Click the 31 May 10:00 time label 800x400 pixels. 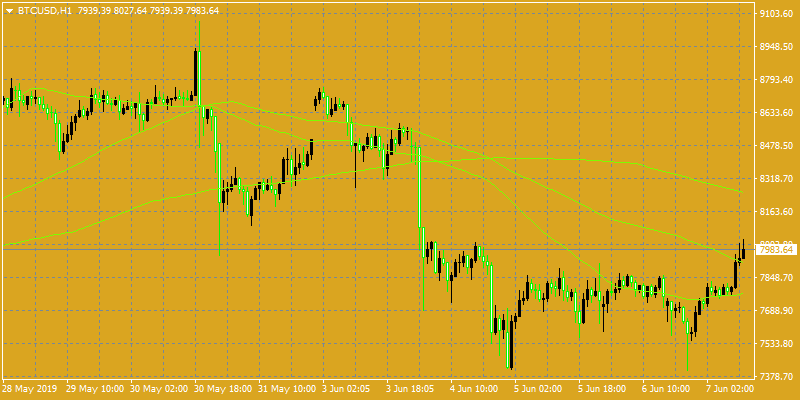click(287, 388)
